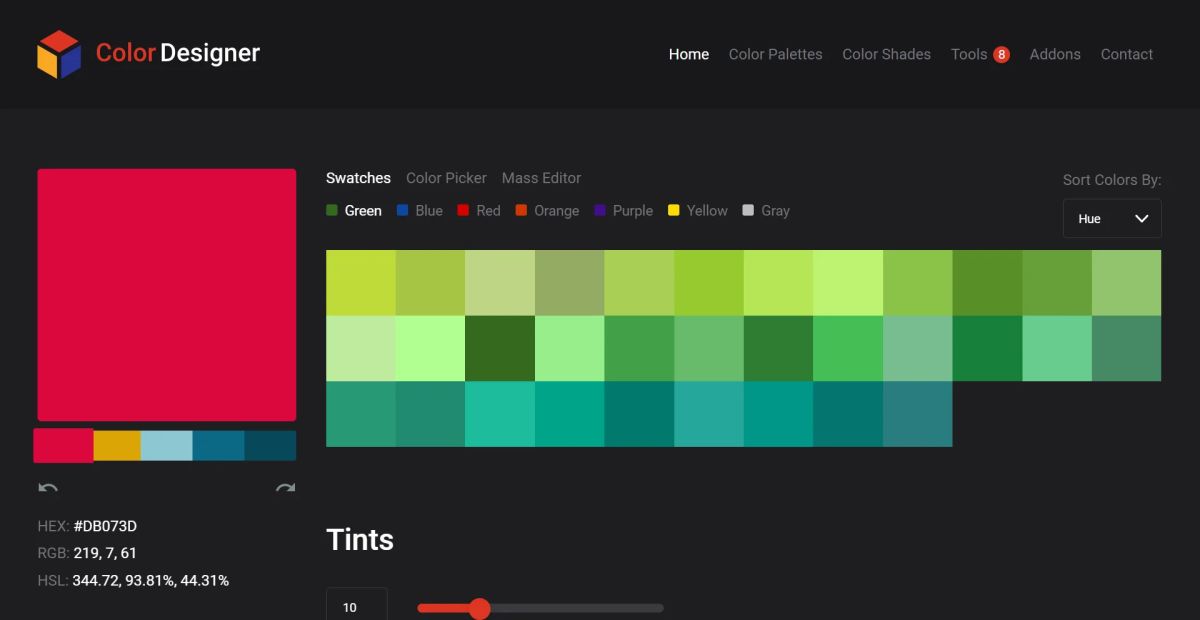Pick the first swatch in third teal row
1200x620 pixels.
361,414
